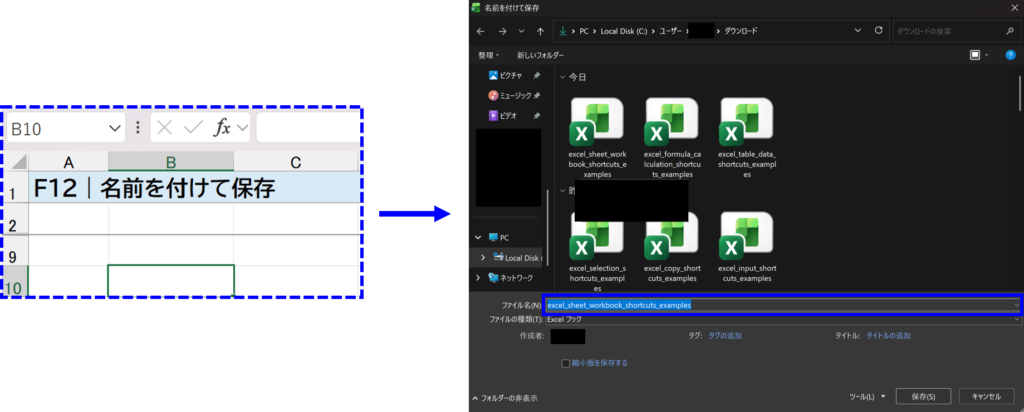Open the blue help icon
The image size is (1024, 412).
click(1010, 55)
